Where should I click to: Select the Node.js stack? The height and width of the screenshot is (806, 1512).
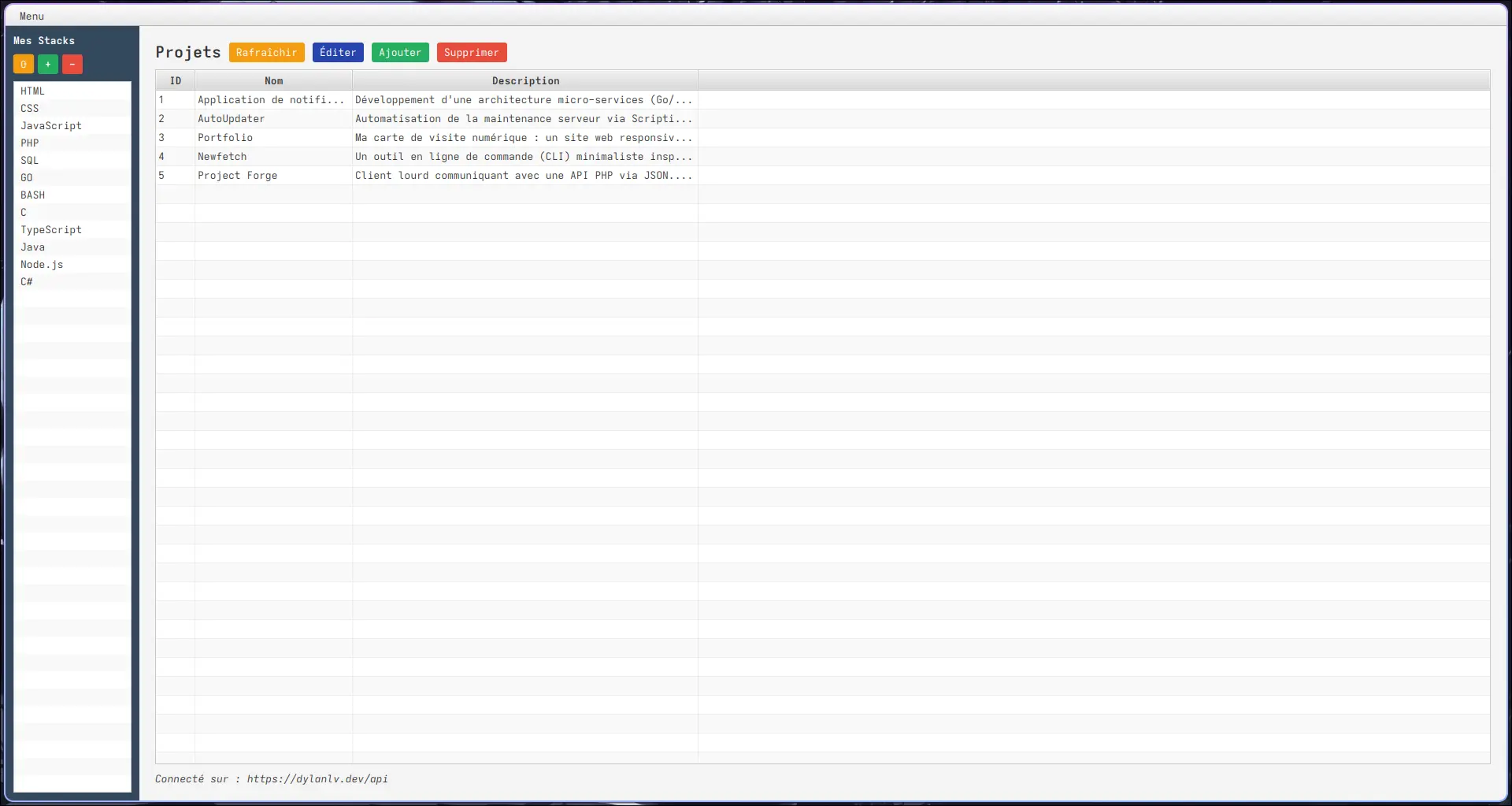coord(42,264)
